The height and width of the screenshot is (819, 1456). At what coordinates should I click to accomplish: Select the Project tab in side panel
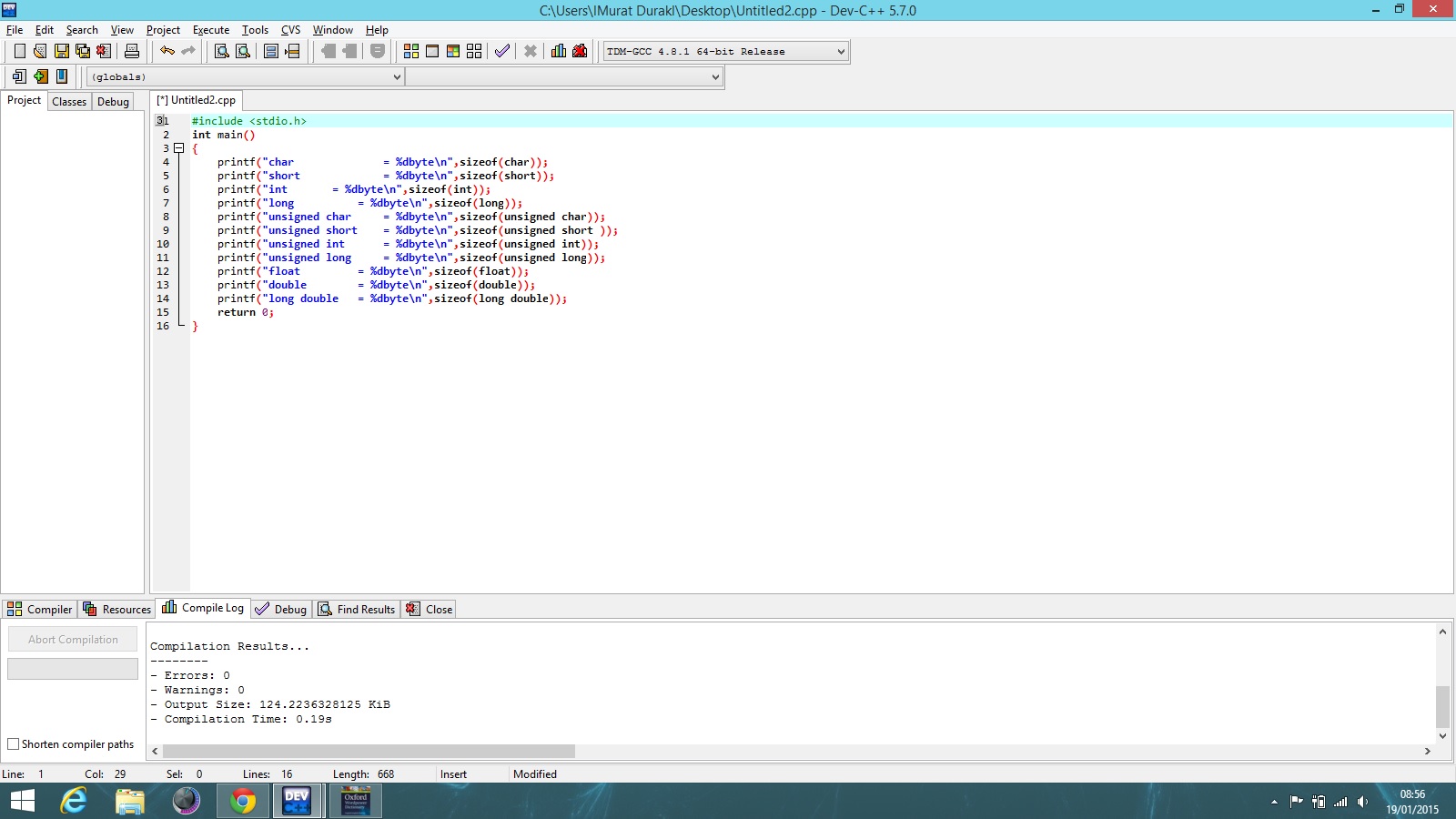click(x=24, y=100)
